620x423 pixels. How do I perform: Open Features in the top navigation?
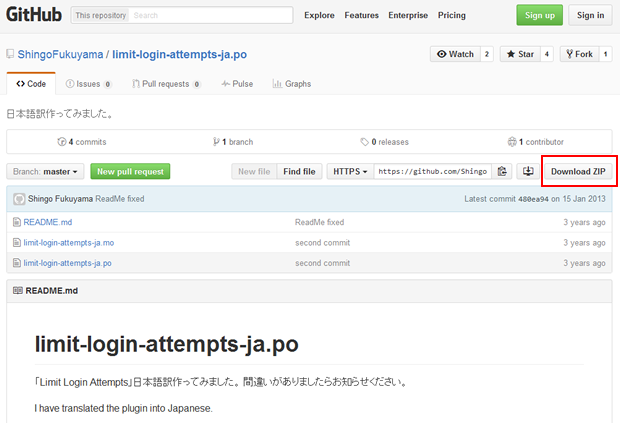(361, 15)
